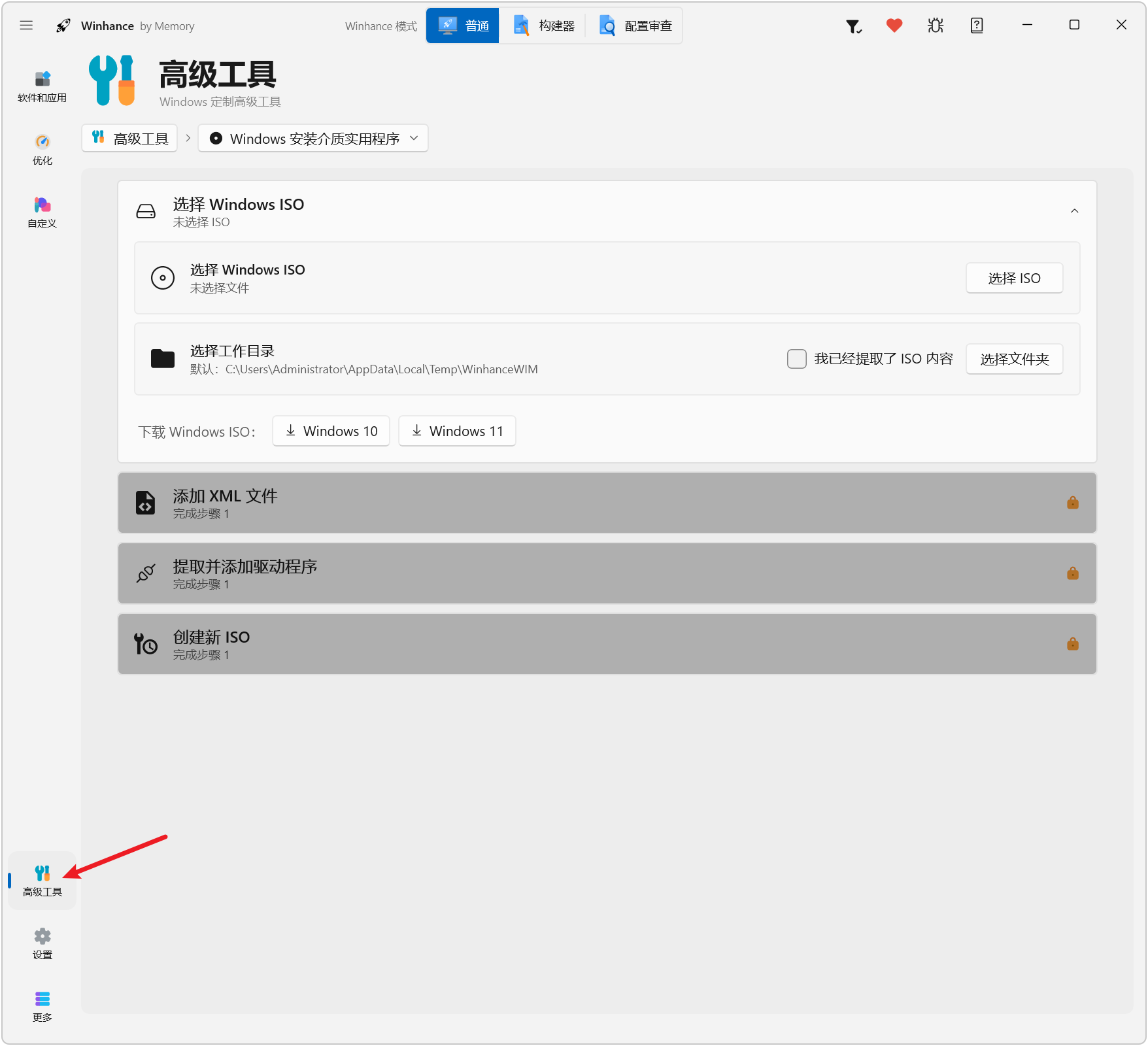The image size is (1148, 1046).
Task: Click the Winhance 模式 label
Action: point(381,26)
